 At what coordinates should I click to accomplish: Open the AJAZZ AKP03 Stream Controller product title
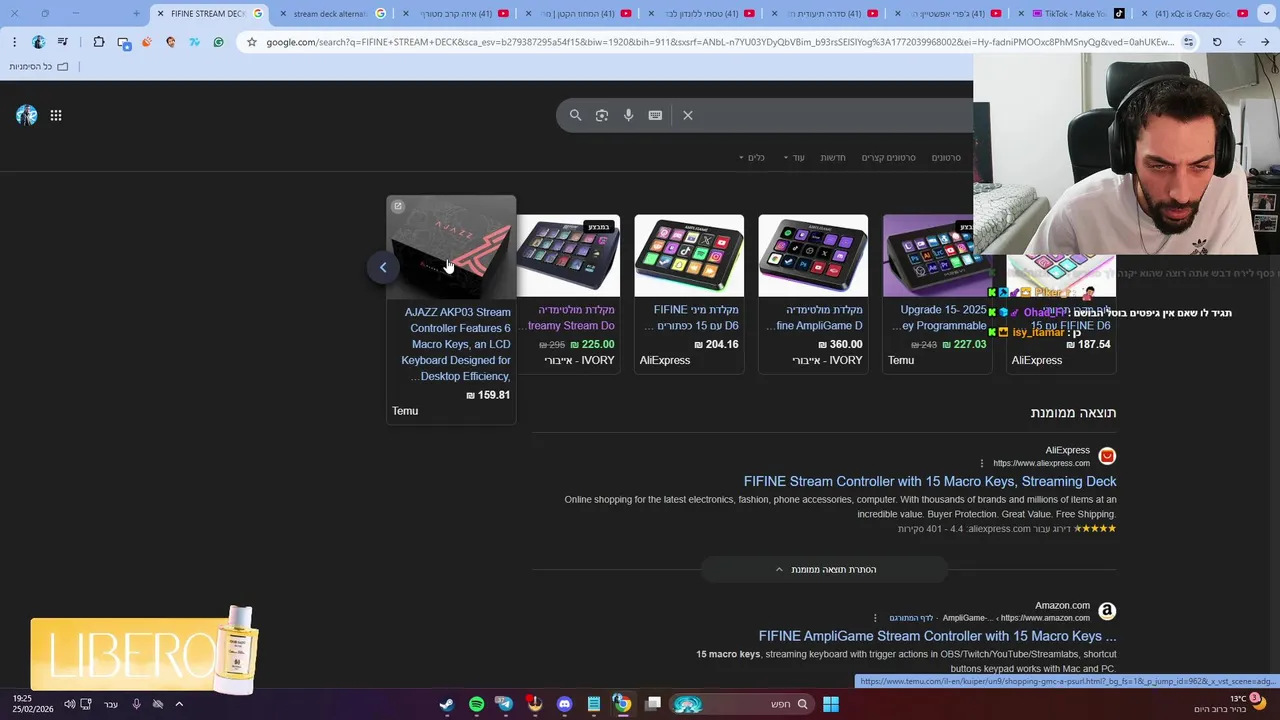click(x=456, y=344)
